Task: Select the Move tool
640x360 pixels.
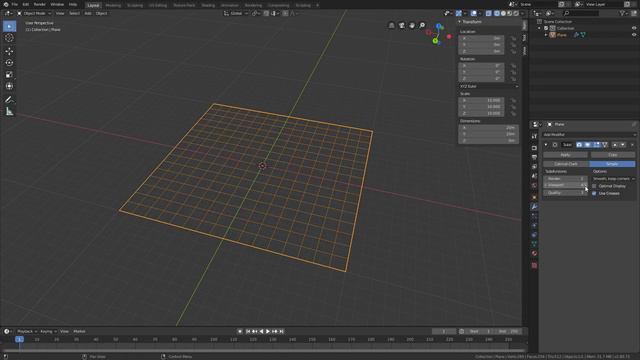Action: pos(9,51)
